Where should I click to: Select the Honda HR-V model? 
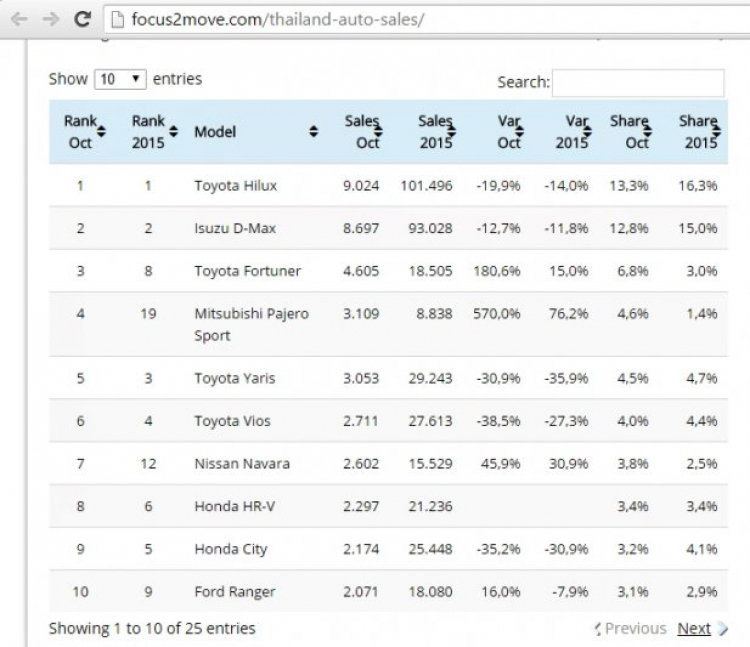pos(234,506)
